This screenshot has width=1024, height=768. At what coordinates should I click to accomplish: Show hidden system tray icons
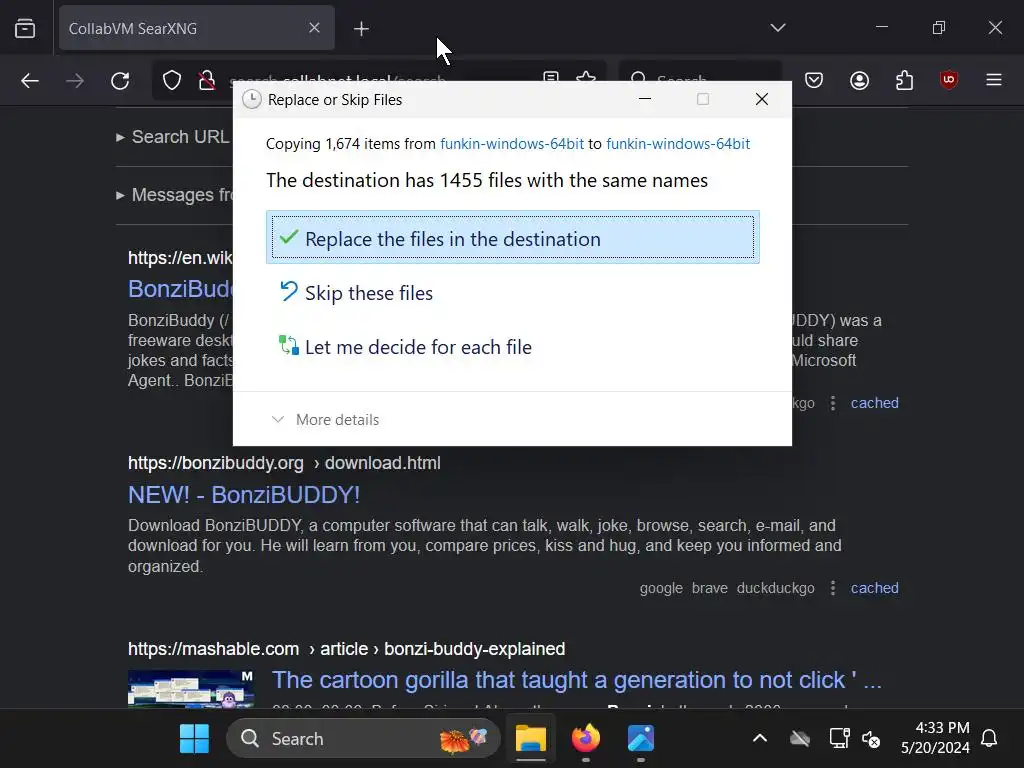(760, 739)
